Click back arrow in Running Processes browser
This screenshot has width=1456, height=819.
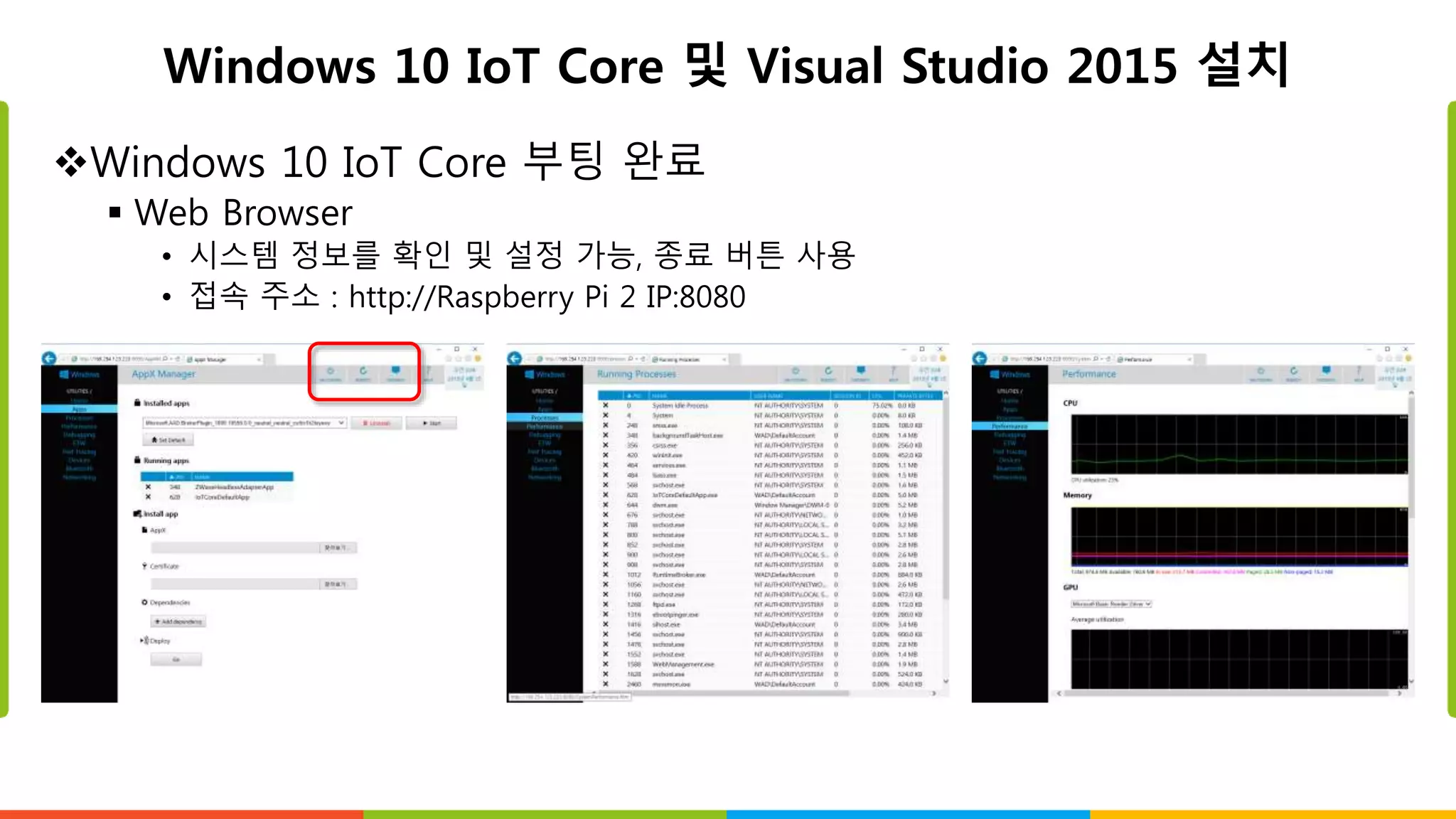[x=515, y=358]
